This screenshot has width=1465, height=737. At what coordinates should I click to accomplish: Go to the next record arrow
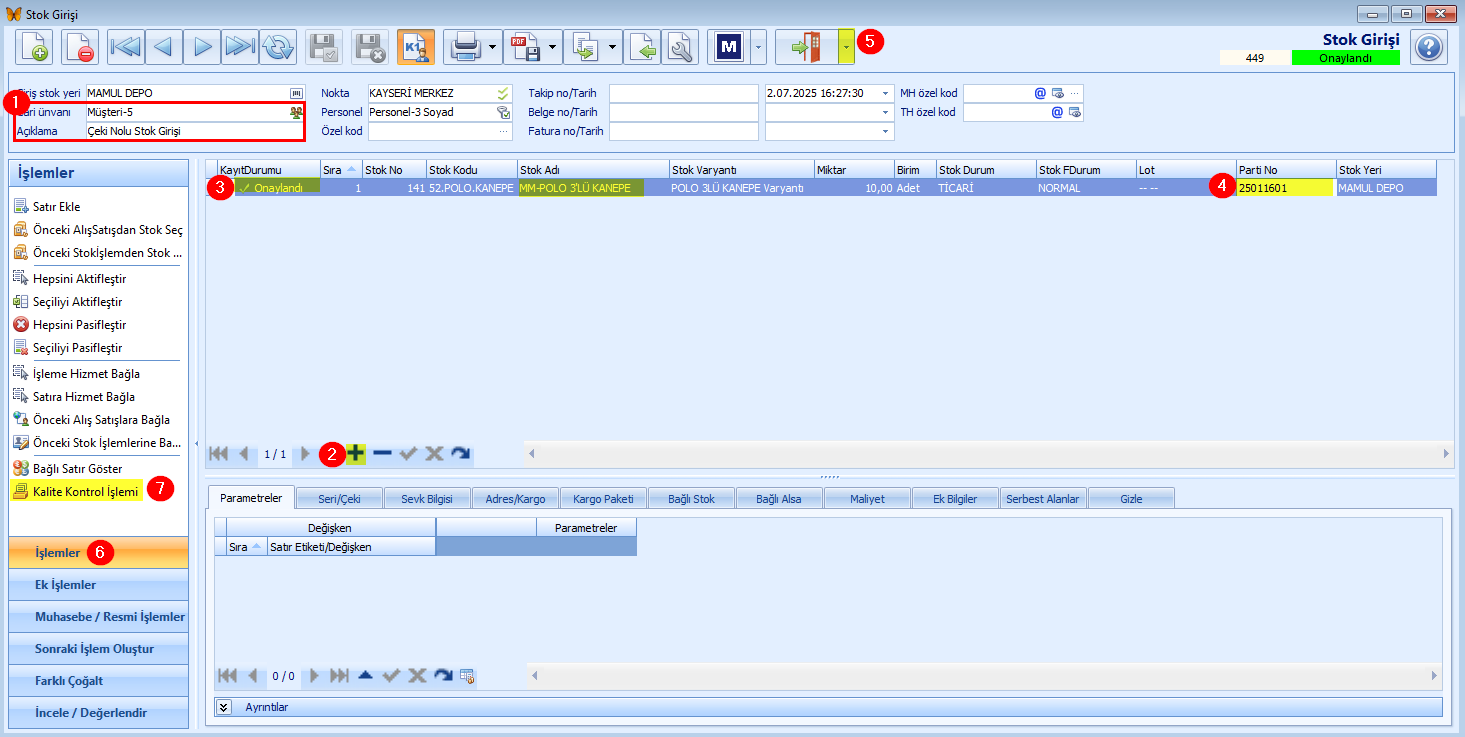(x=202, y=47)
